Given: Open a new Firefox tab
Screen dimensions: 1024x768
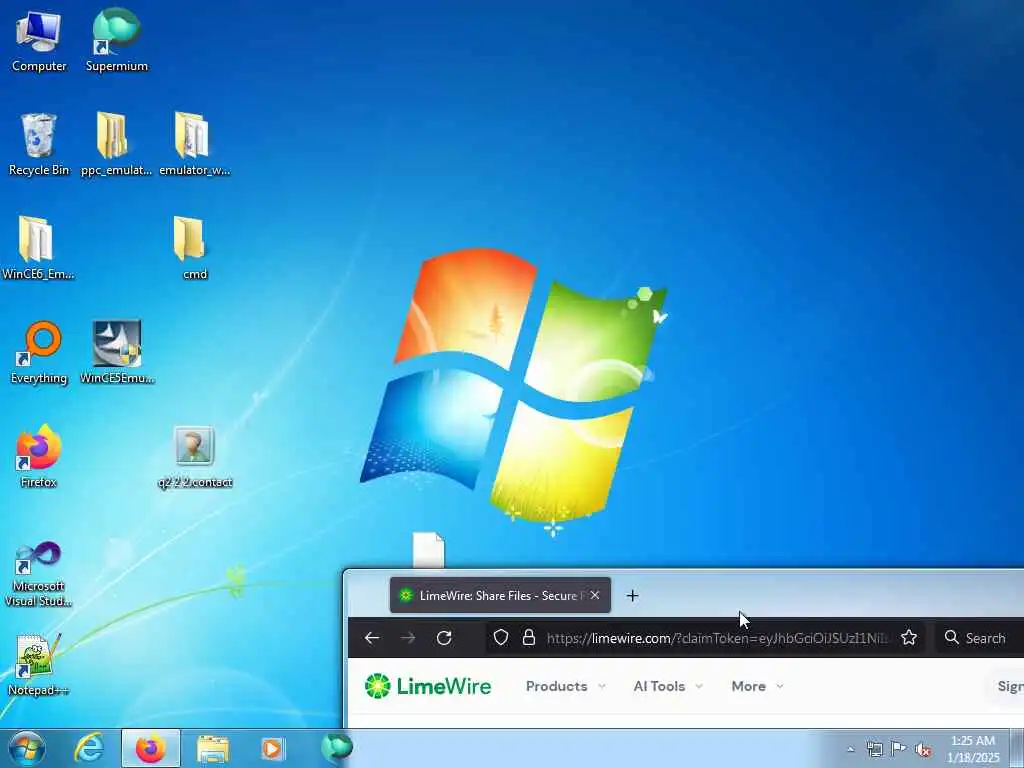Looking at the screenshot, I should click(x=632, y=596).
